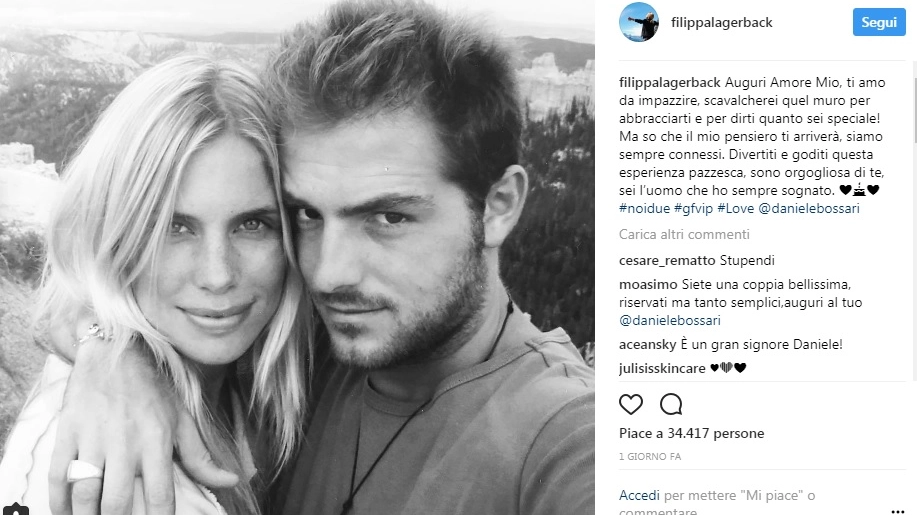This screenshot has width=917, height=515.
Task: Open the 1 GIORNO FA timestamp
Action: pyautogui.click(x=650, y=457)
